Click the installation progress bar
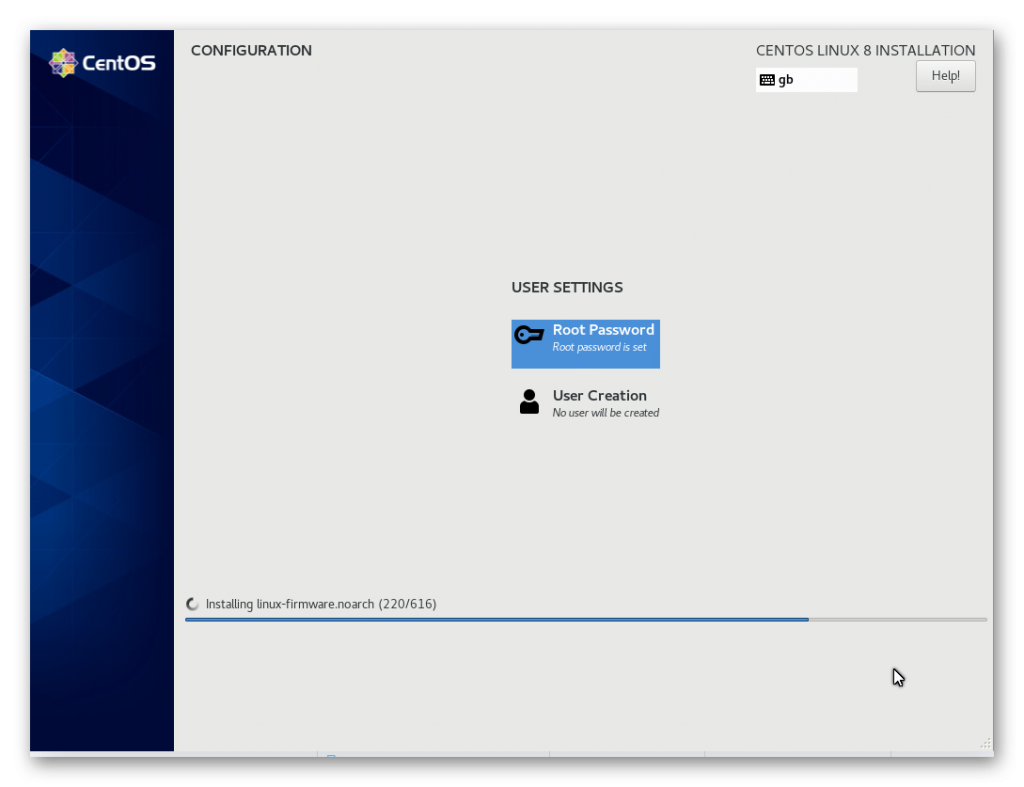The height and width of the screenshot is (787, 1024). click(x=585, y=619)
